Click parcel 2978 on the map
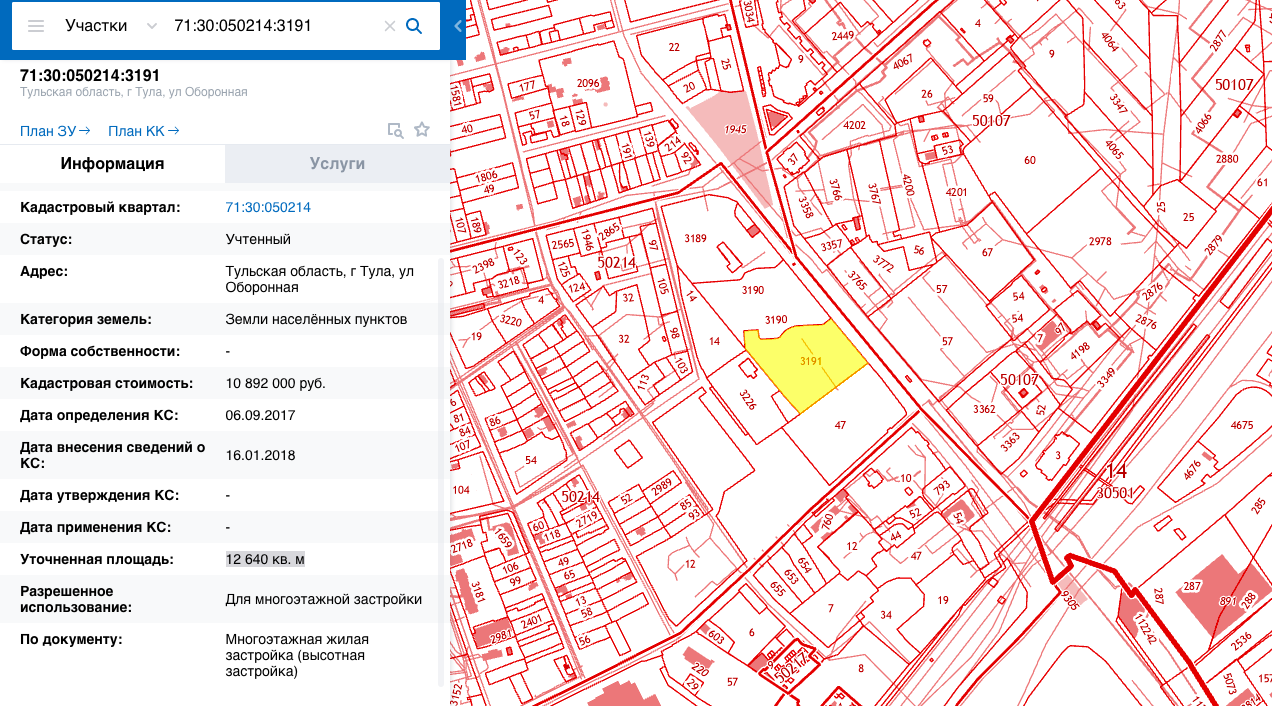 click(1100, 241)
